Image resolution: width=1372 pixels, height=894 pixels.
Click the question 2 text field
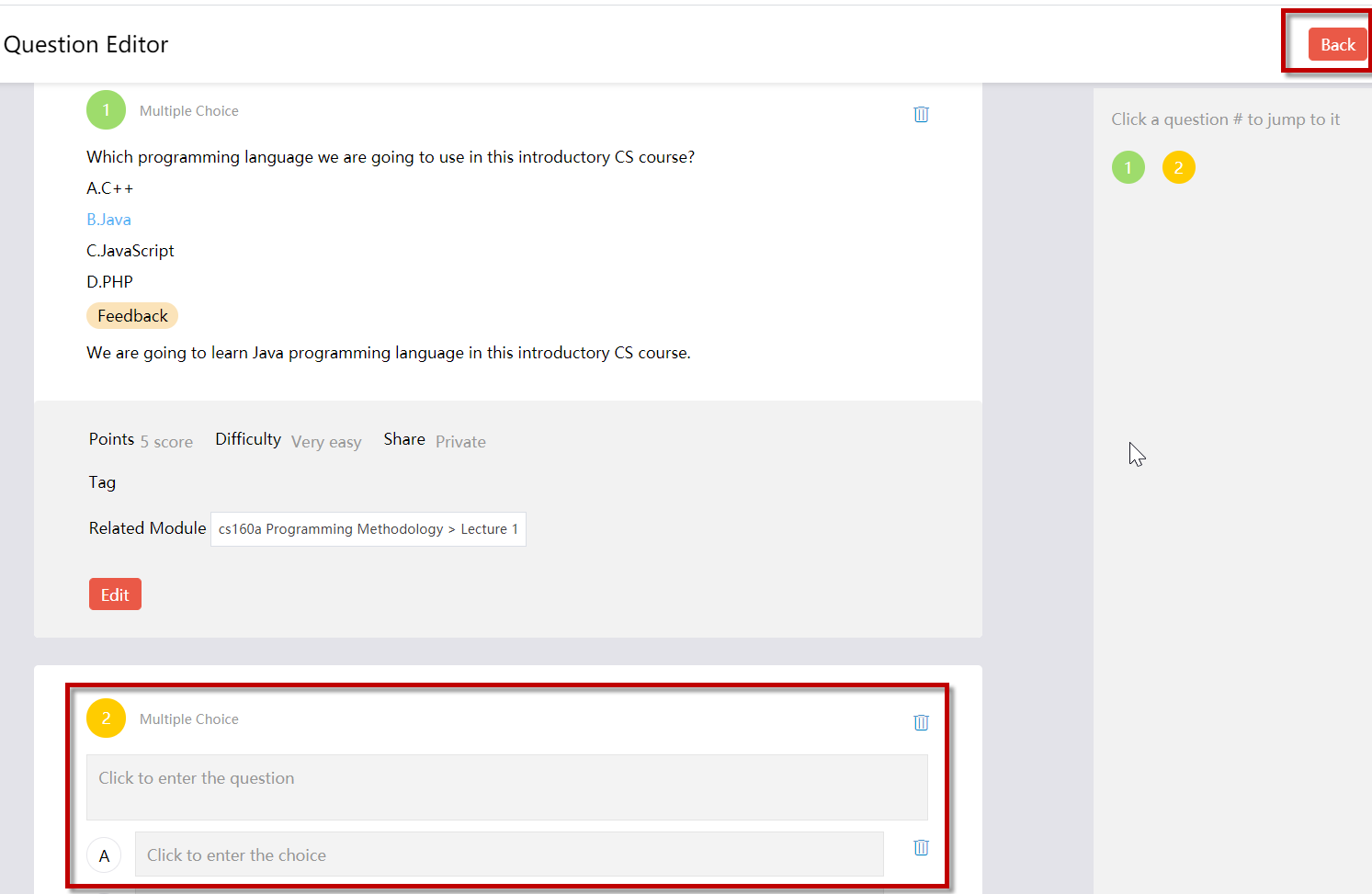pyautogui.click(x=507, y=787)
